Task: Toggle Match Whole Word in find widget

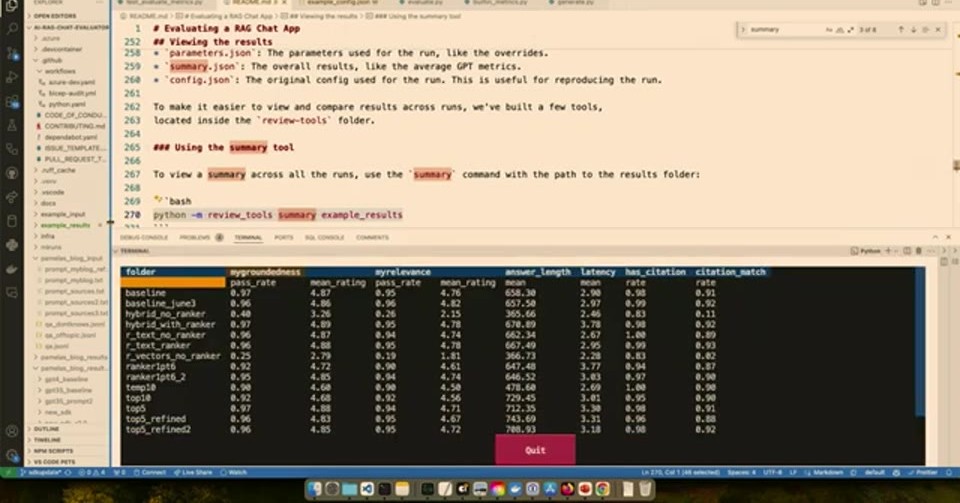Action: (839, 29)
